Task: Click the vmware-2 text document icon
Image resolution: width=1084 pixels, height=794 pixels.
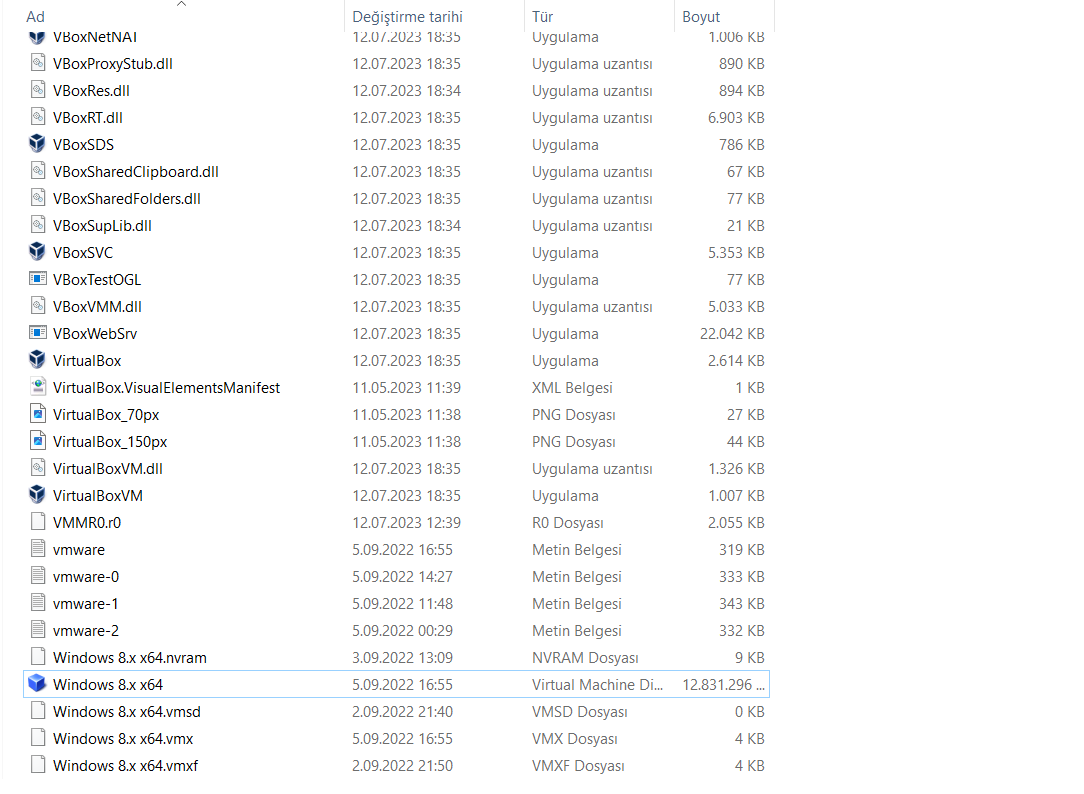Action: (x=38, y=630)
